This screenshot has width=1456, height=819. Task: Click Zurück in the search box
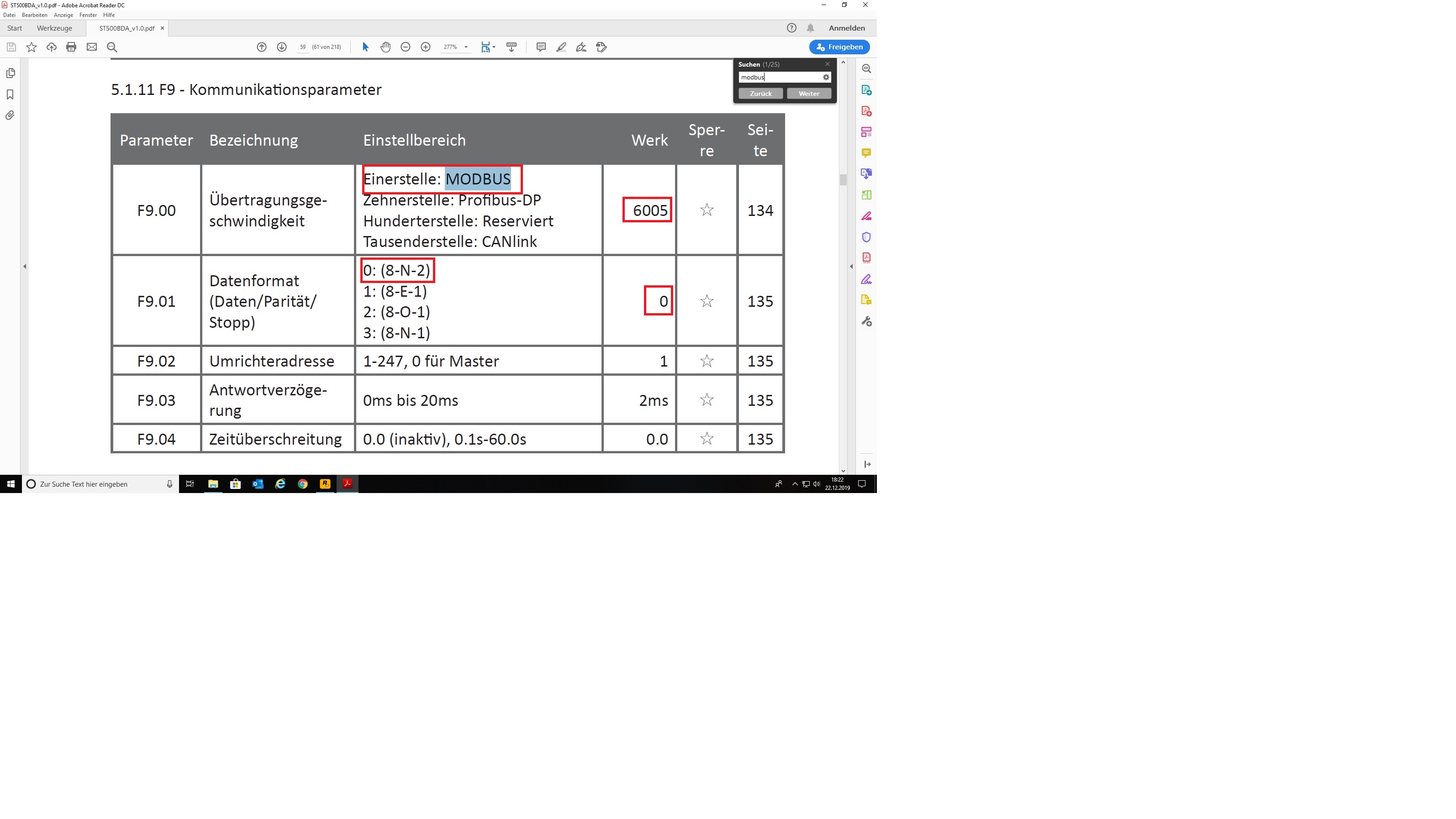(760, 94)
